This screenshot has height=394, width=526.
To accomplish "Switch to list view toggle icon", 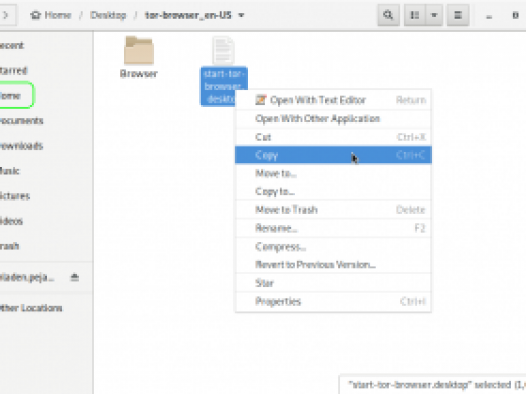I will [415, 15].
